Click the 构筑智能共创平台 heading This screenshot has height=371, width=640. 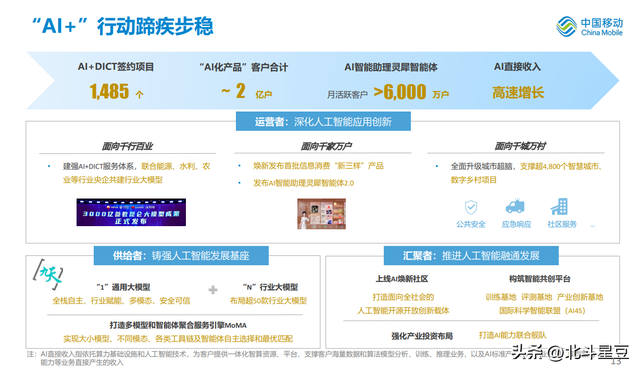[x=540, y=279]
